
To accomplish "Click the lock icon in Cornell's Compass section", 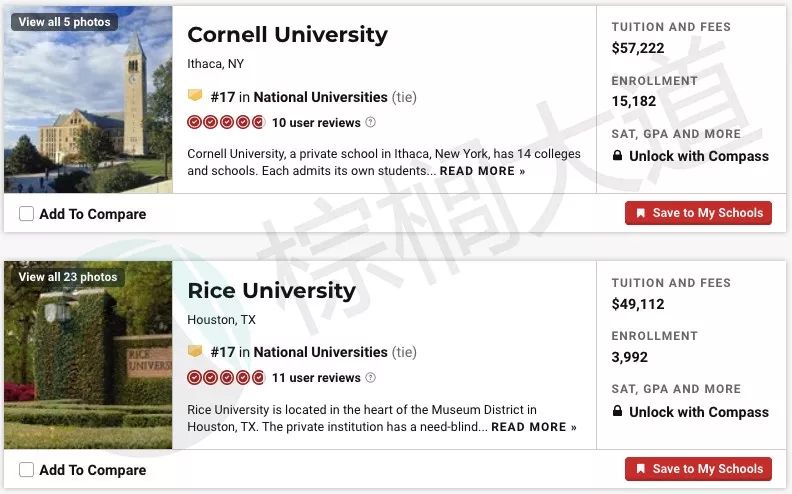I will coord(617,155).
